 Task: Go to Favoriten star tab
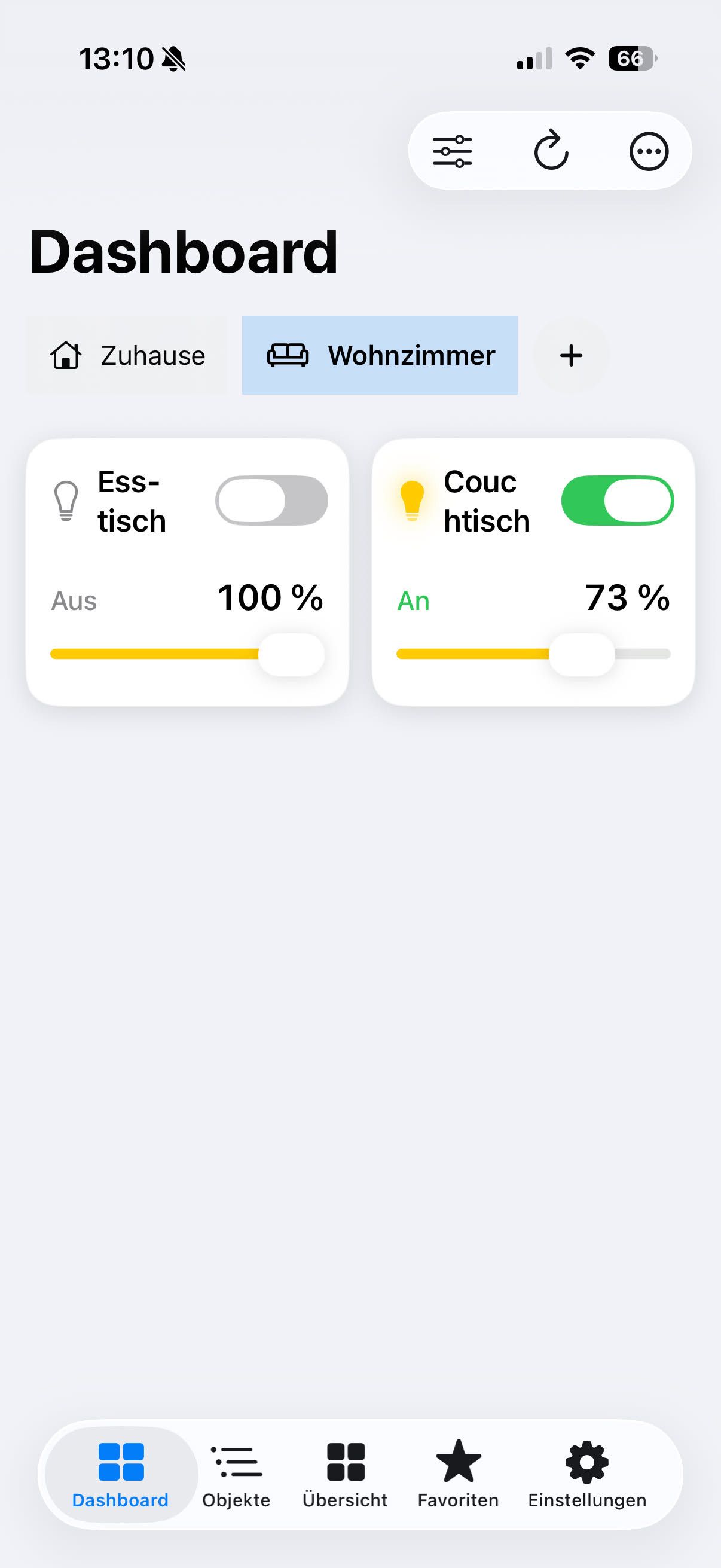[x=458, y=1475]
